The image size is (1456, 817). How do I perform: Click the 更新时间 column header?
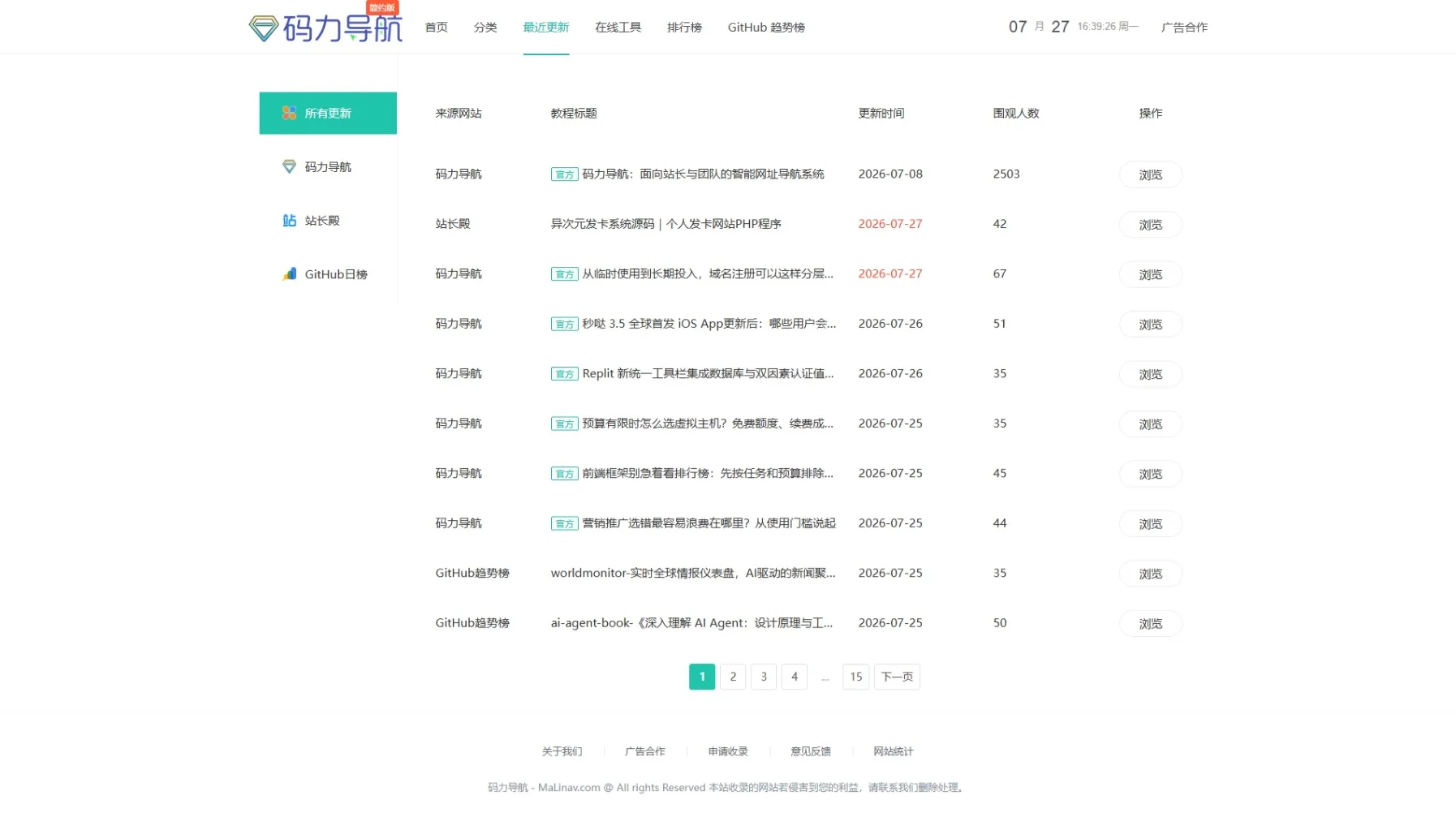(x=881, y=113)
